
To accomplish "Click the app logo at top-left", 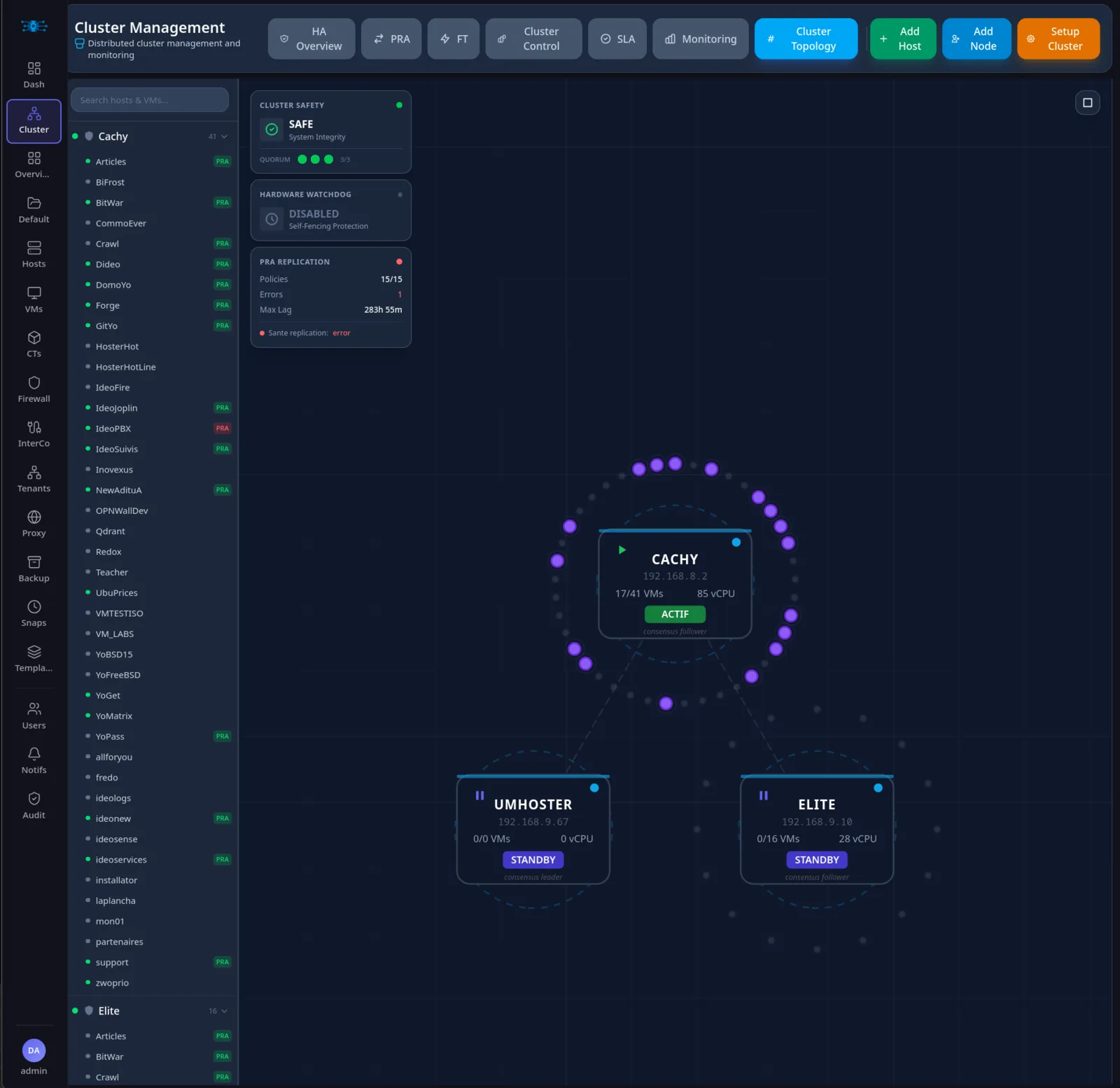I will (34, 26).
